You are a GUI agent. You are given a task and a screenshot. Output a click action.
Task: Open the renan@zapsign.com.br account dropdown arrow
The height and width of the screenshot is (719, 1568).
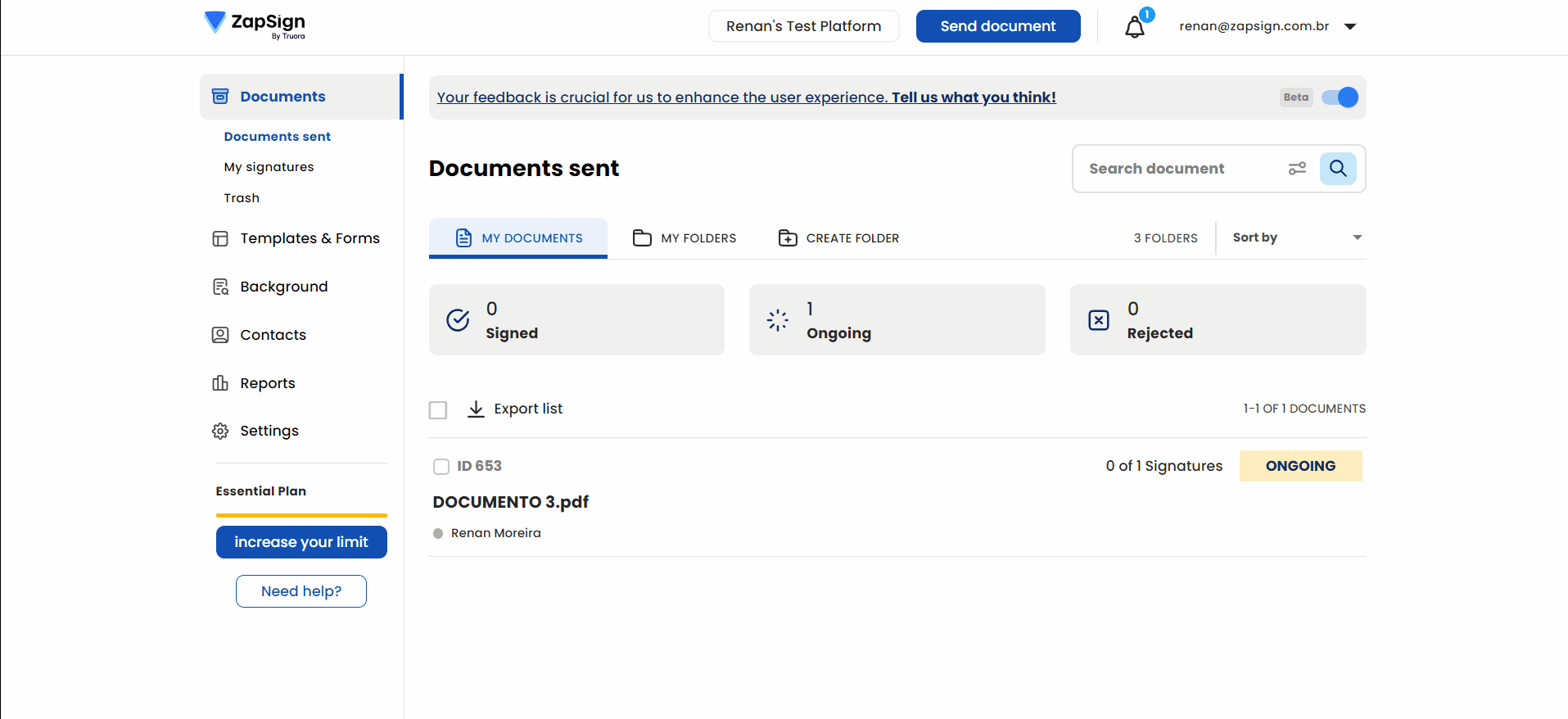(1350, 27)
